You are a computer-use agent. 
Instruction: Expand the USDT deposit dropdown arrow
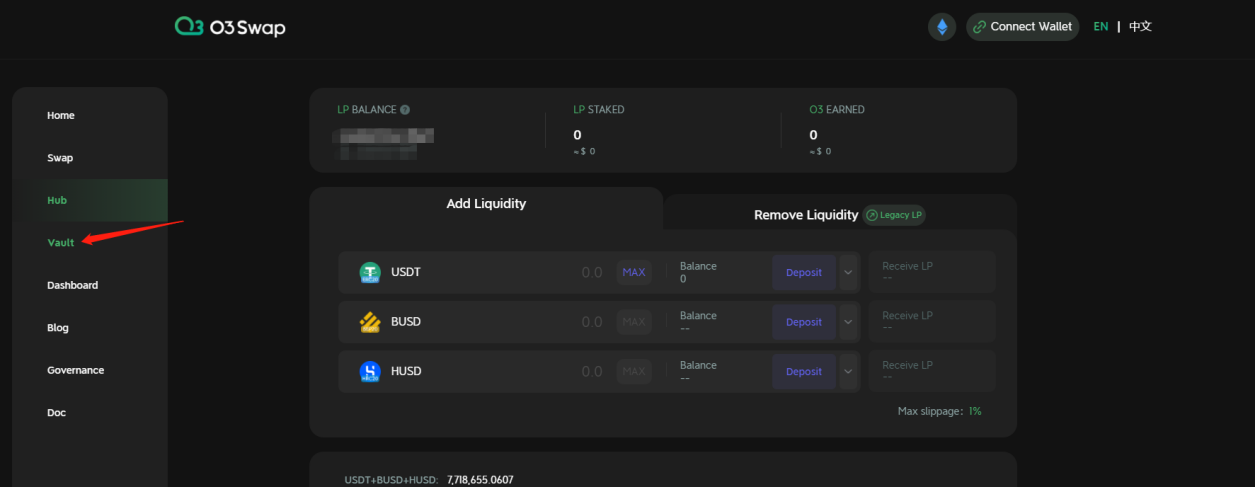tap(849, 272)
